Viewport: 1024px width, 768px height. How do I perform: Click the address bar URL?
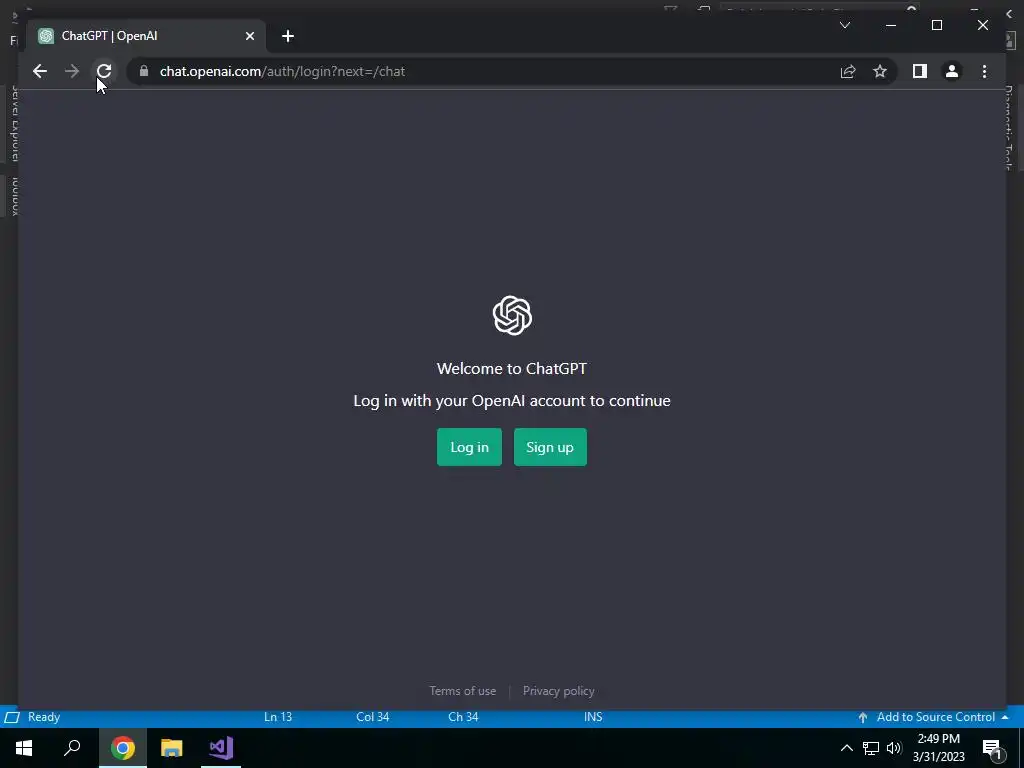(x=282, y=71)
